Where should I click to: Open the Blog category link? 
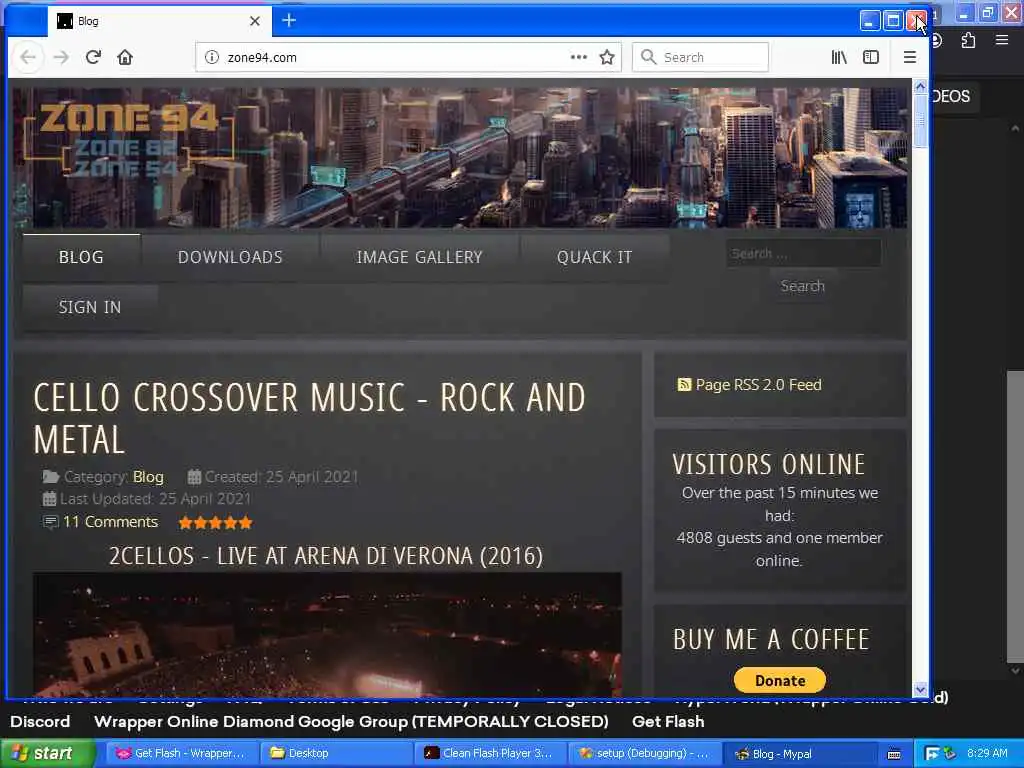pos(148,477)
